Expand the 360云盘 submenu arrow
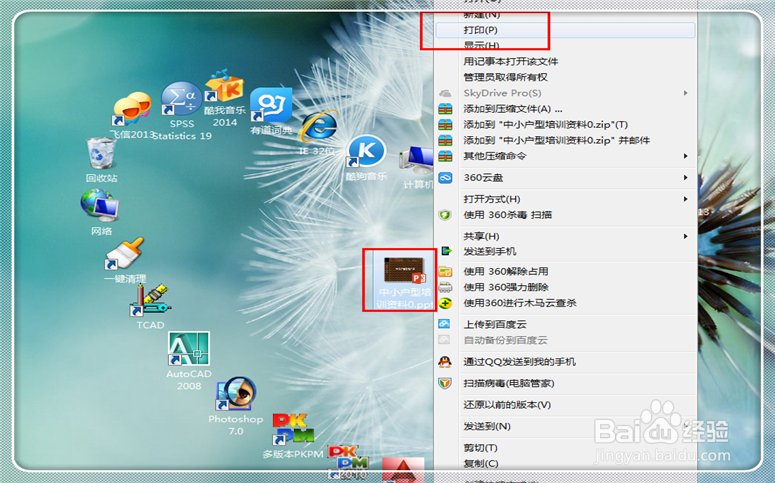Viewport: 775px width, 483px height. pyautogui.click(x=686, y=177)
